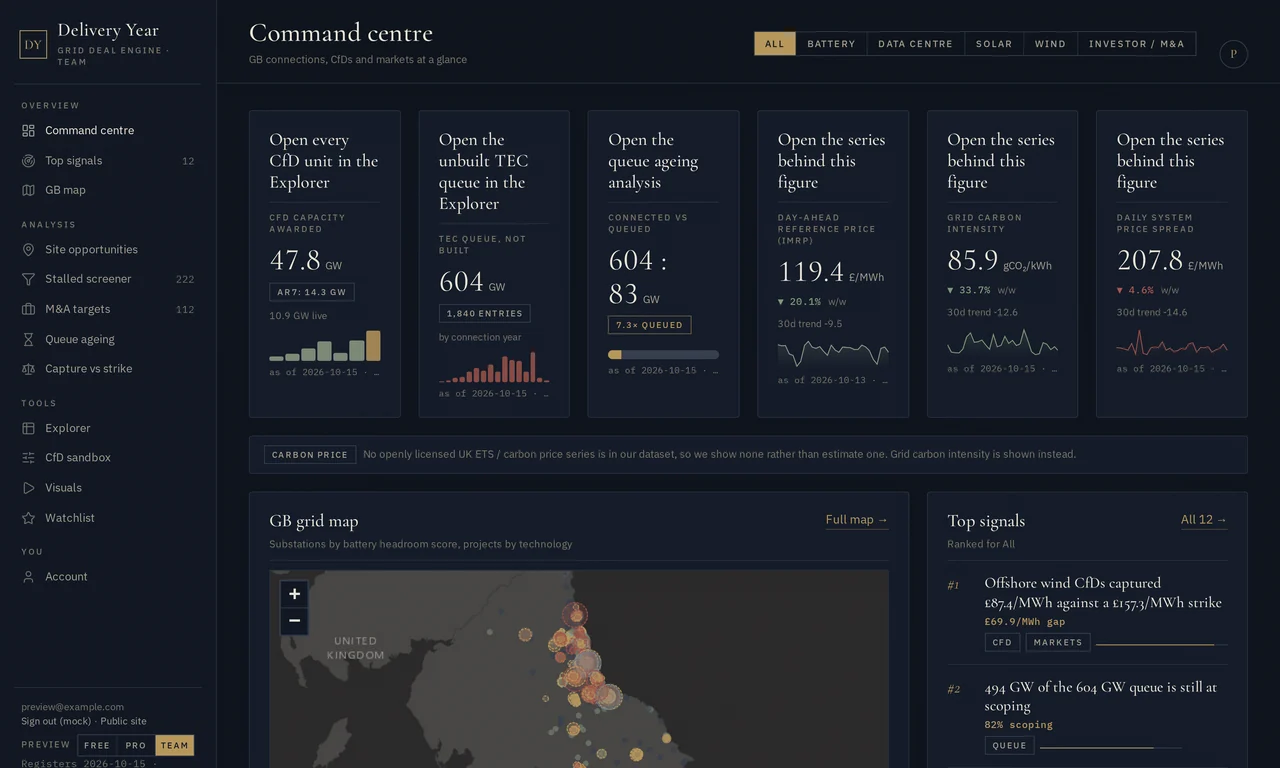Click the CFD tag on signal #1

click(x=1002, y=643)
